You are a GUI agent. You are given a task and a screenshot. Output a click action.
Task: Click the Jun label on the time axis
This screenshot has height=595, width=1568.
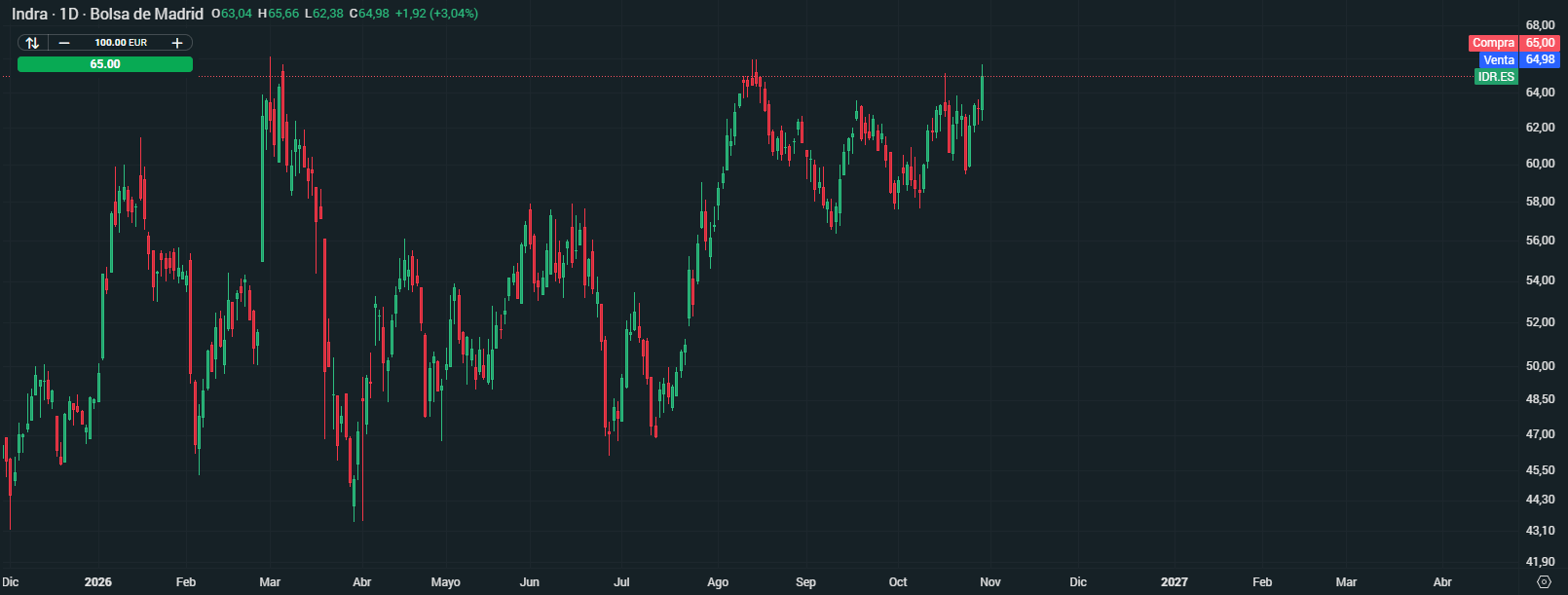(530, 582)
